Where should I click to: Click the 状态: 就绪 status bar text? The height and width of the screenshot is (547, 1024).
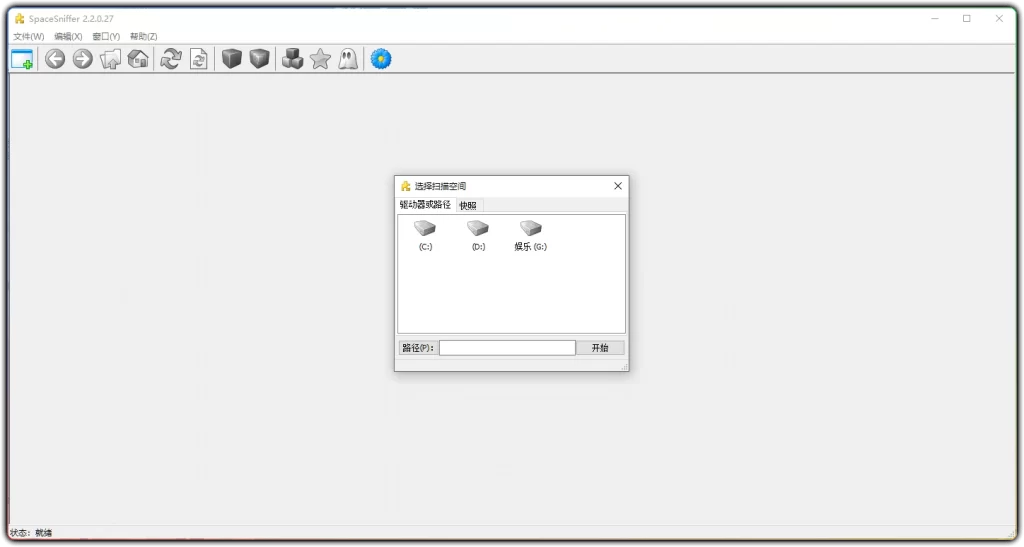click(x=31, y=533)
